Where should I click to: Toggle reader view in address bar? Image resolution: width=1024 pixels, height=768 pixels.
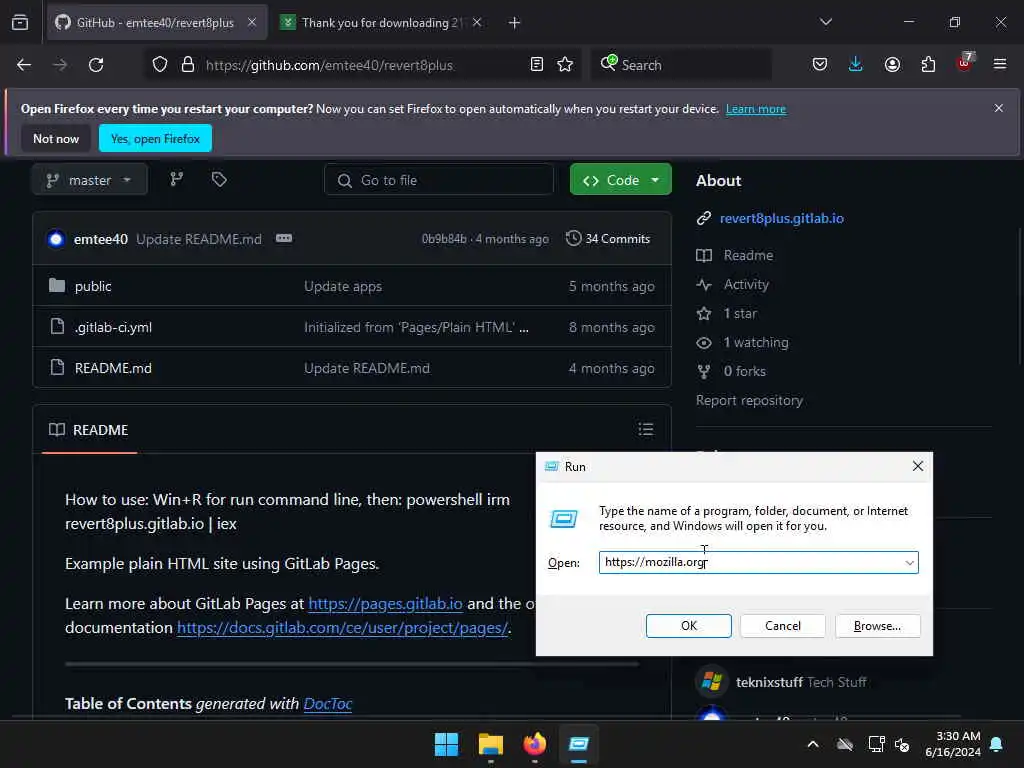click(537, 65)
